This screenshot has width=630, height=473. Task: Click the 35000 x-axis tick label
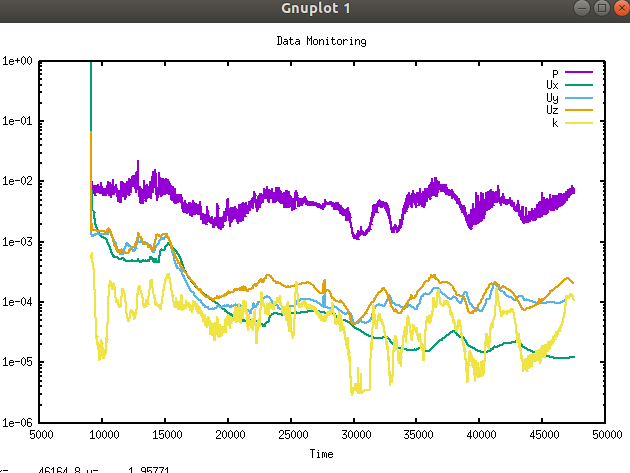pyautogui.click(x=418, y=435)
